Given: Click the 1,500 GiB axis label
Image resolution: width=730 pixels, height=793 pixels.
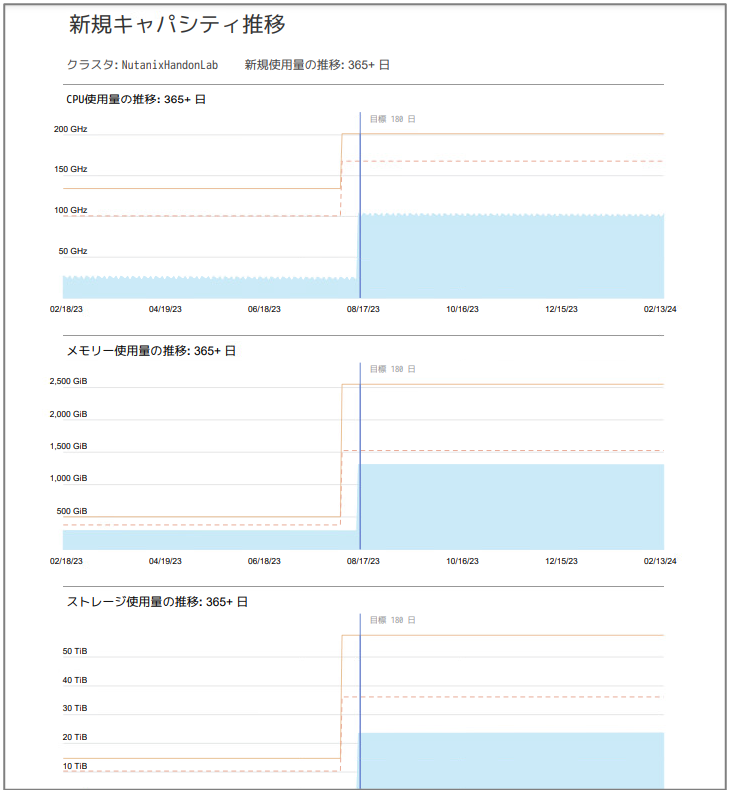Looking at the screenshot, I should point(68,446).
